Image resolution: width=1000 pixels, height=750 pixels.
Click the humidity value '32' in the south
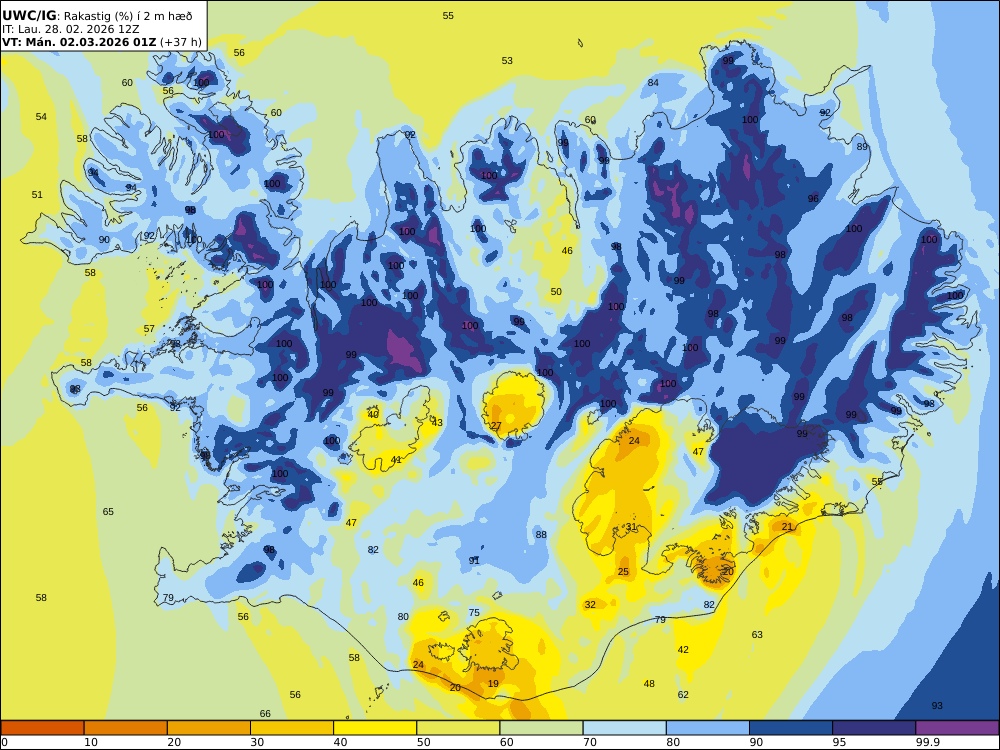590,605
